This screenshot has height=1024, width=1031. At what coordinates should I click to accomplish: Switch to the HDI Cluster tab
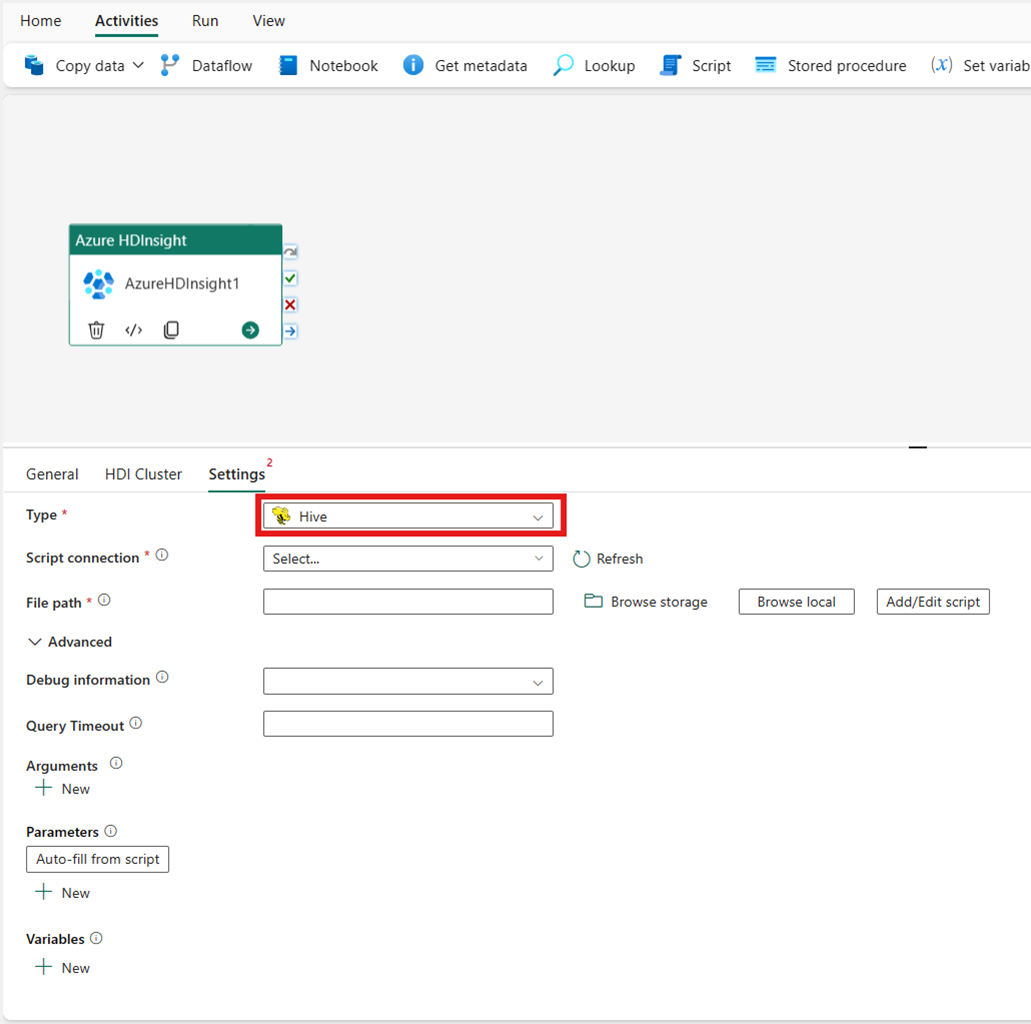(143, 474)
